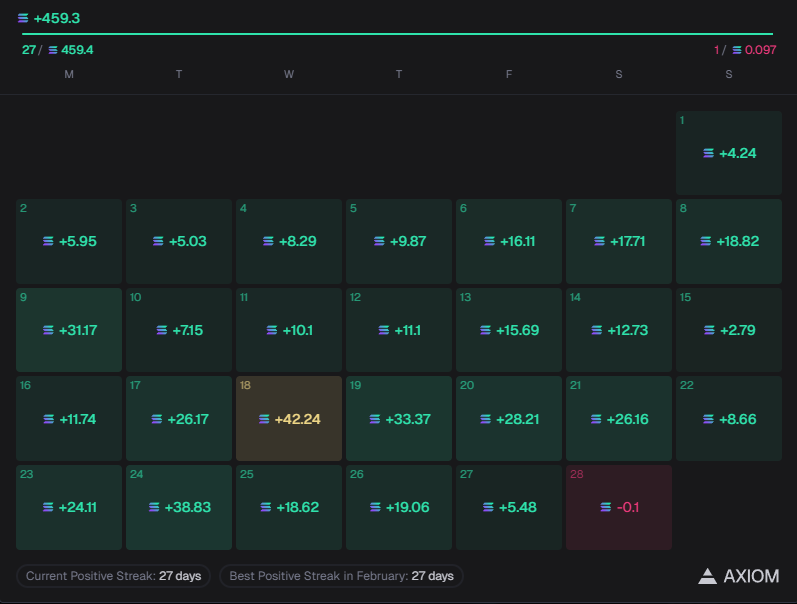Click the Solana icon next to +18.82
Screen dimensions: 797x604
706,241
